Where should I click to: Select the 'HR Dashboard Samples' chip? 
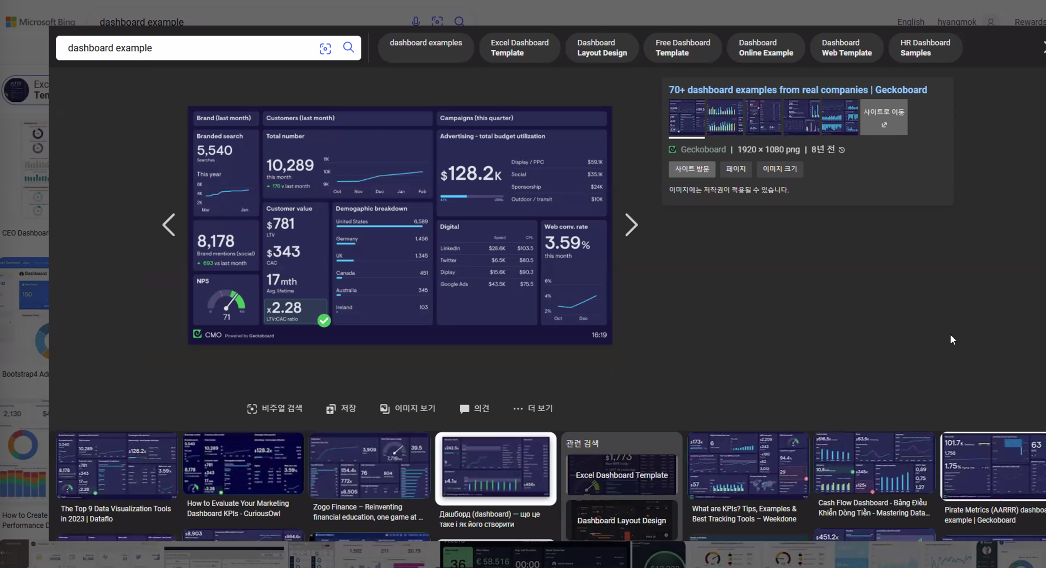pos(925,47)
